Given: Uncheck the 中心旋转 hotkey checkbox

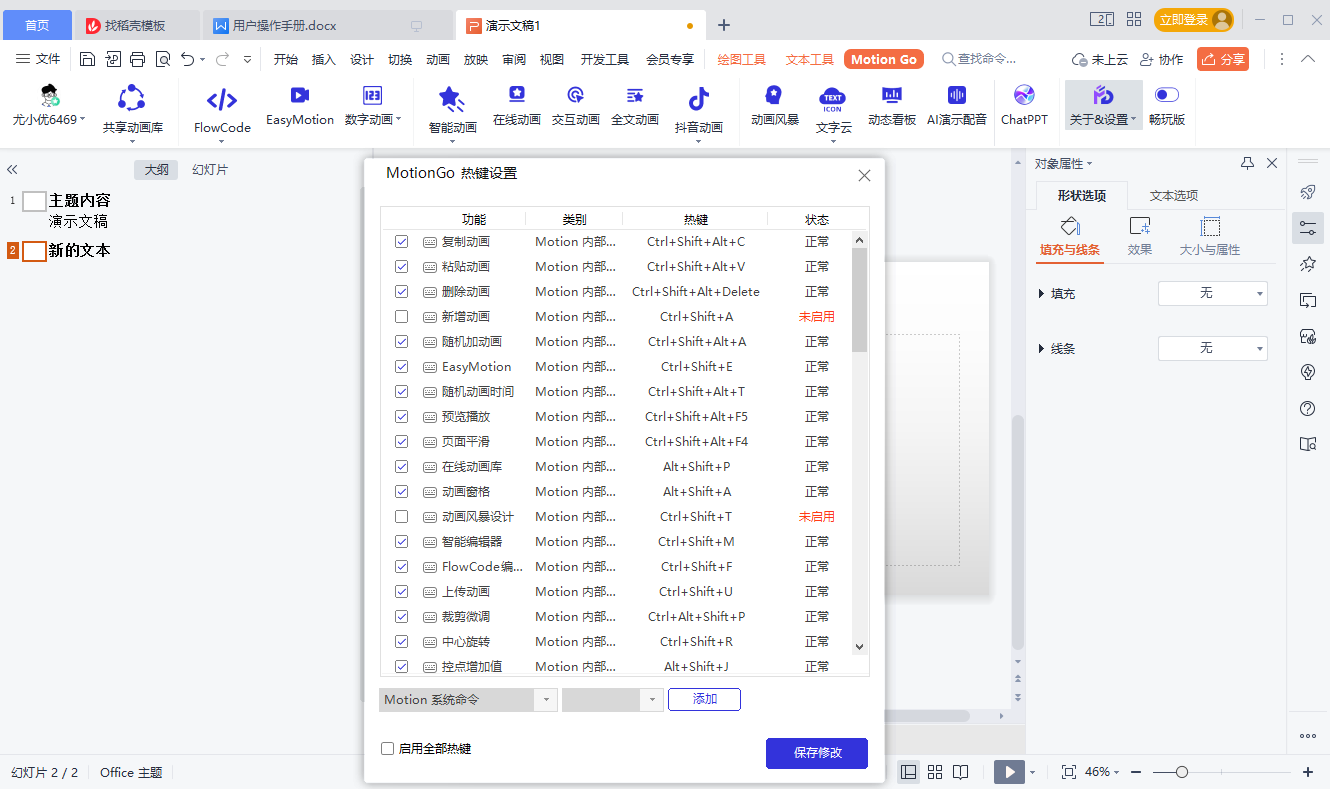Looking at the screenshot, I should pos(401,642).
